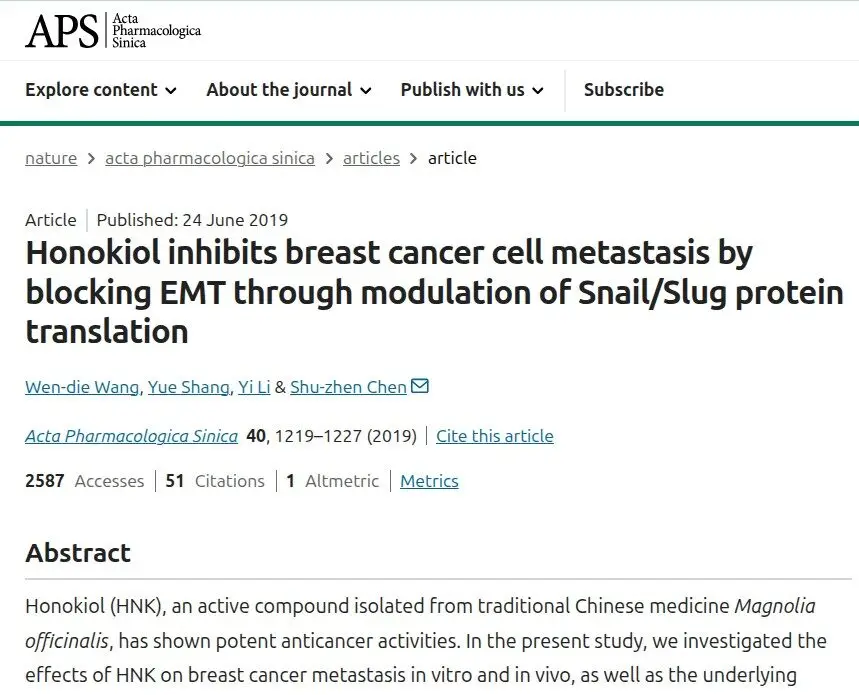Click the Yi Li author link

tap(254, 387)
